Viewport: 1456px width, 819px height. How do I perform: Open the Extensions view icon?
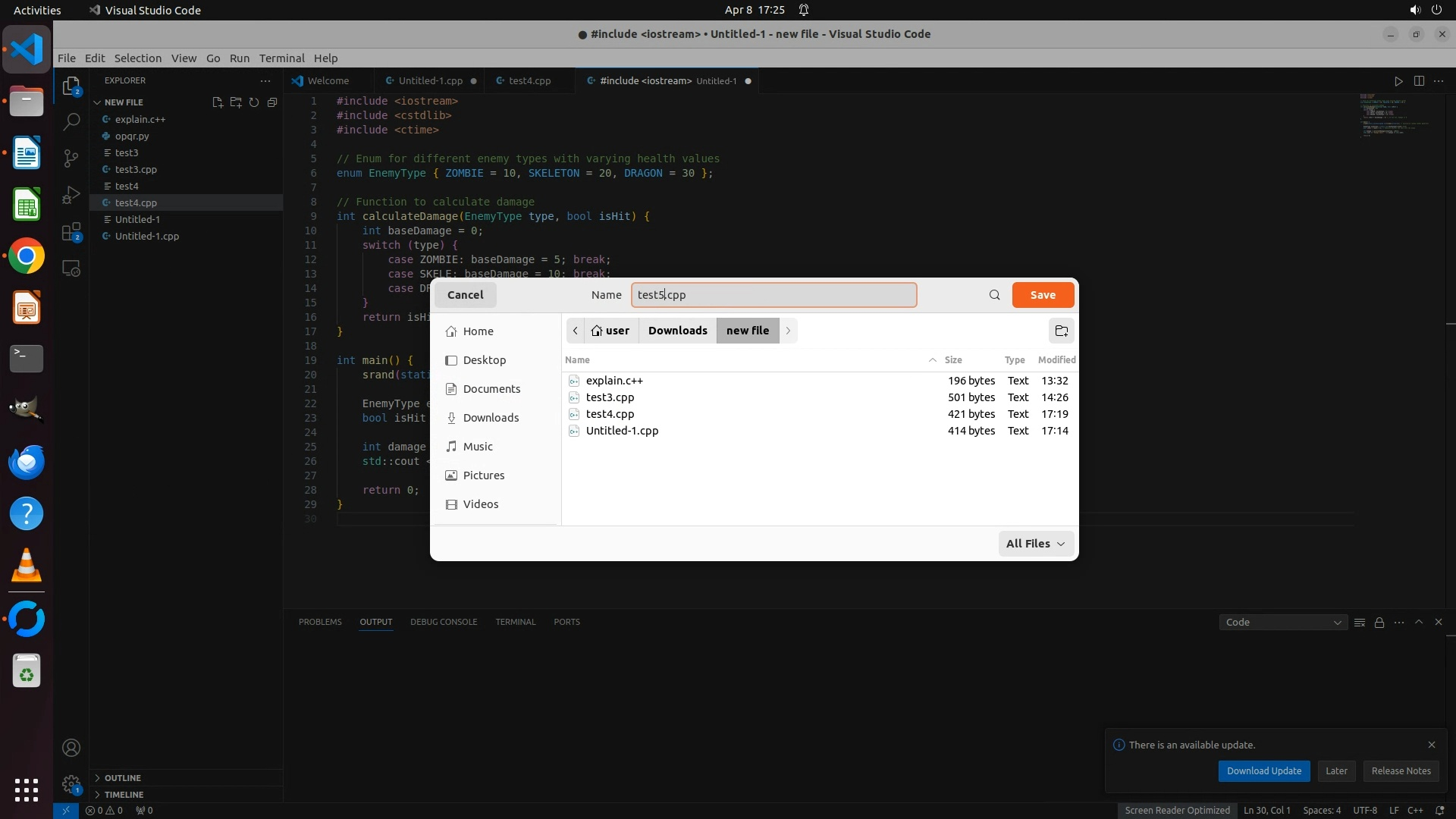(71, 232)
